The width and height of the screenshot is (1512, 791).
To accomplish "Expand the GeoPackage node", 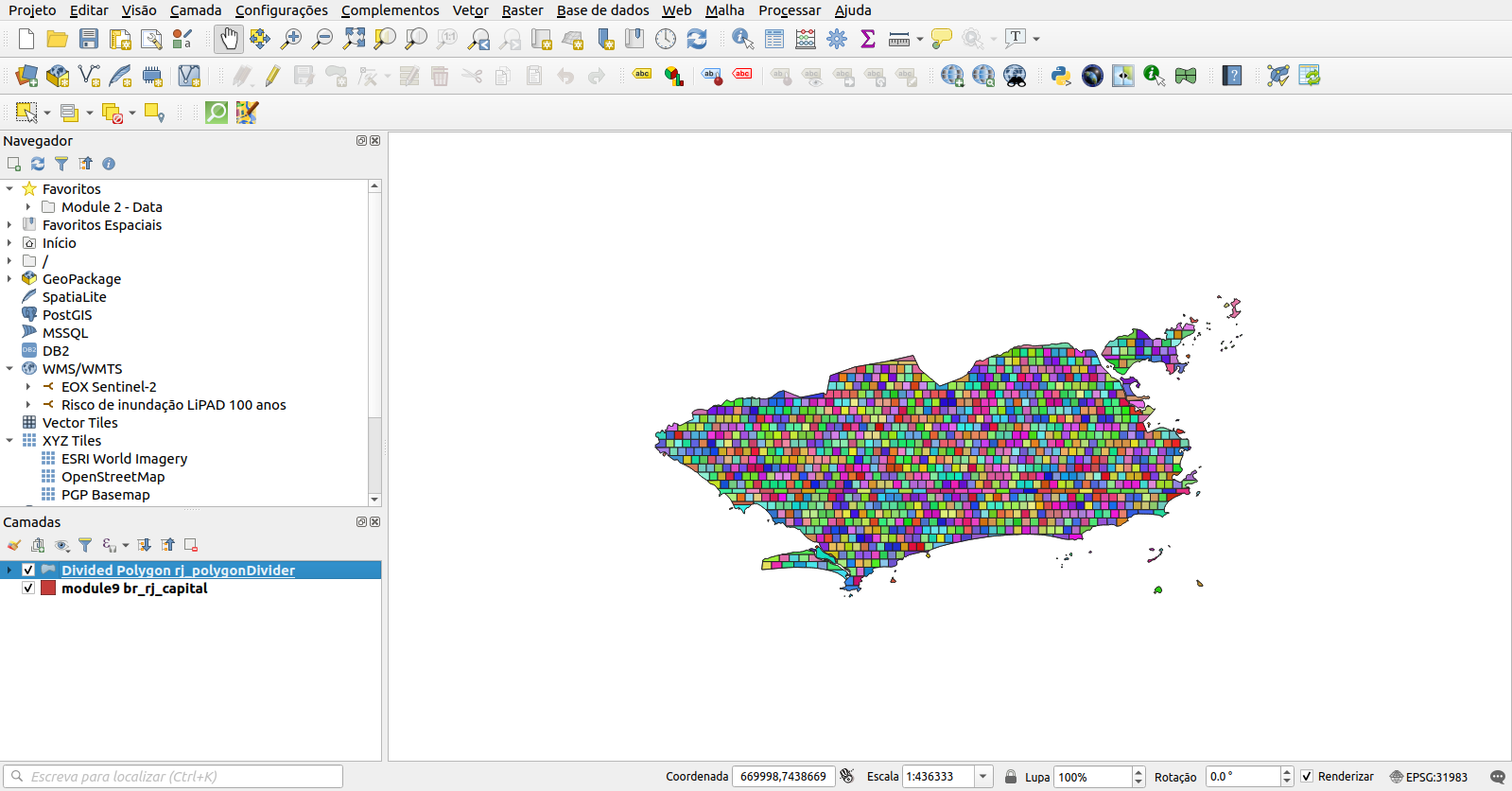I will pos(9,279).
